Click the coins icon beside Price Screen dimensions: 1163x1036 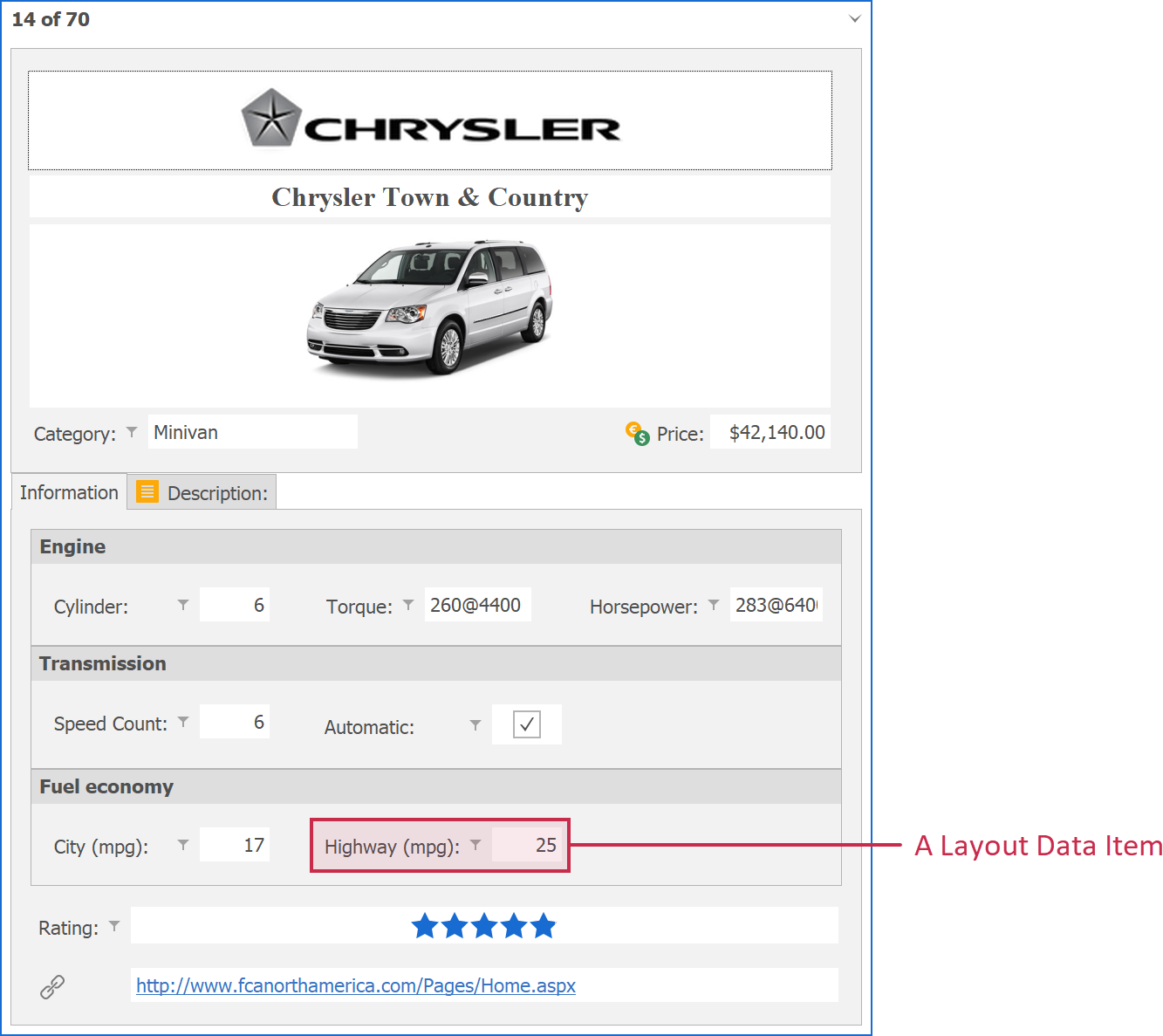click(638, 433)
